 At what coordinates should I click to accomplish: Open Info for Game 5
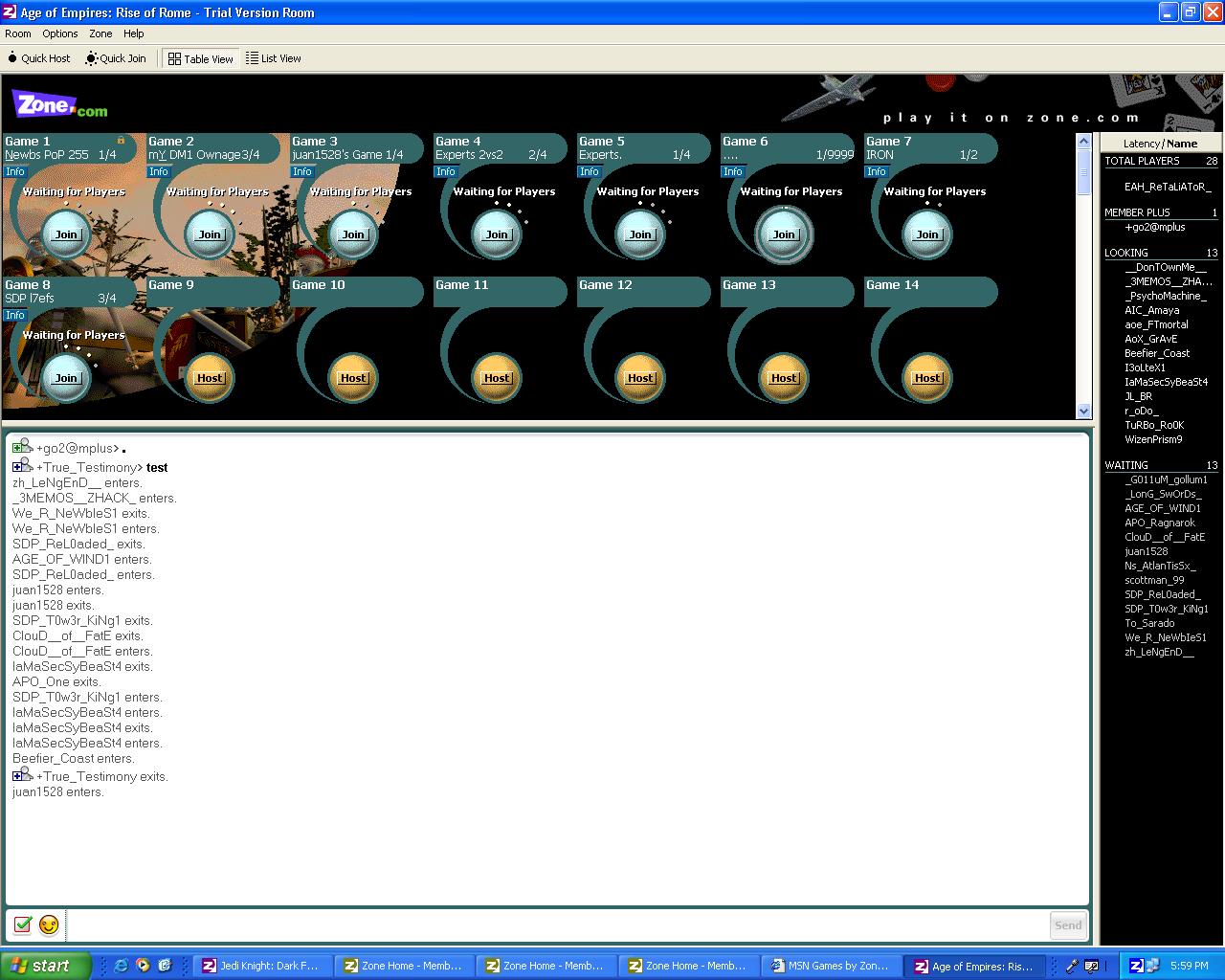(590, 172)
